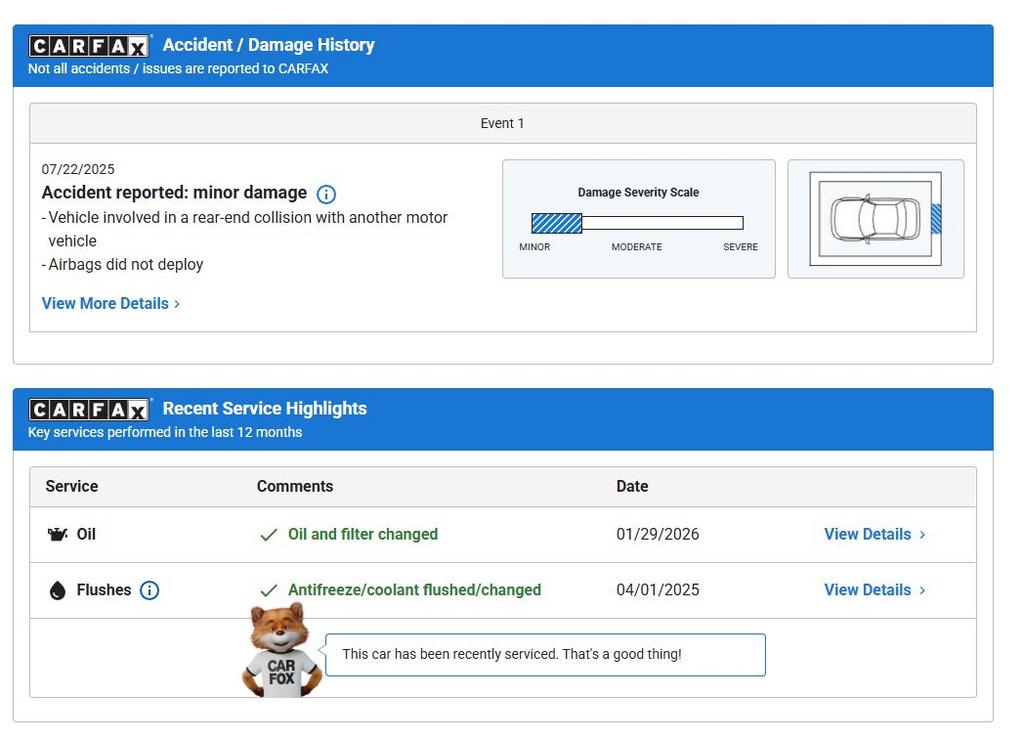1024x740 pixels.
Task: Click the oil can icon
Action: [x=57, y=535]
